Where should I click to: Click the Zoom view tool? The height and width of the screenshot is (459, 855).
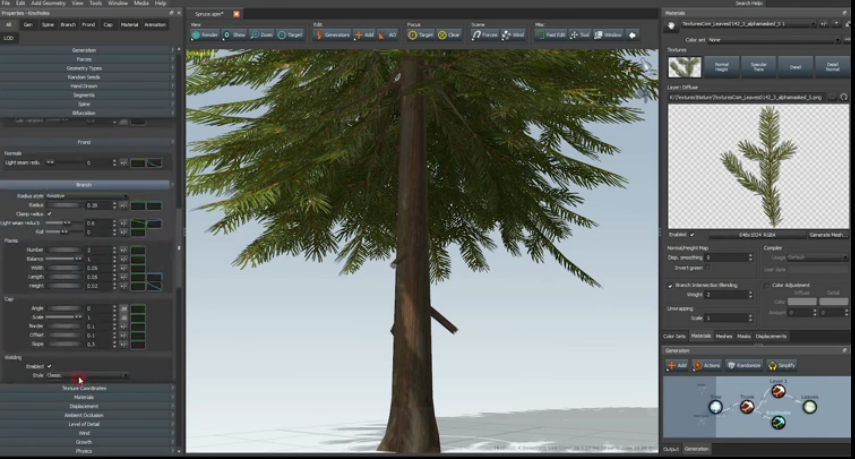coord(261,35)
